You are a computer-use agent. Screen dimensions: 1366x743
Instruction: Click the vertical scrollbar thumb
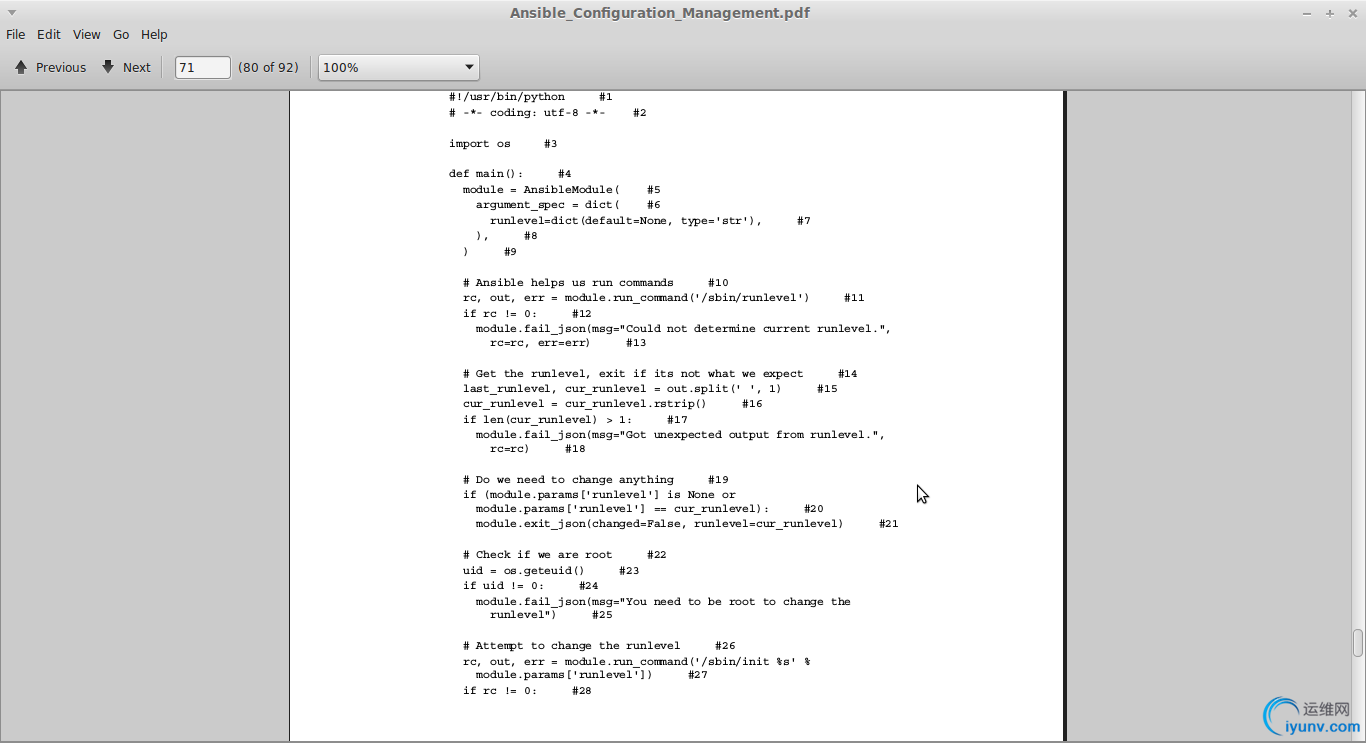(x=1357, y=642)
